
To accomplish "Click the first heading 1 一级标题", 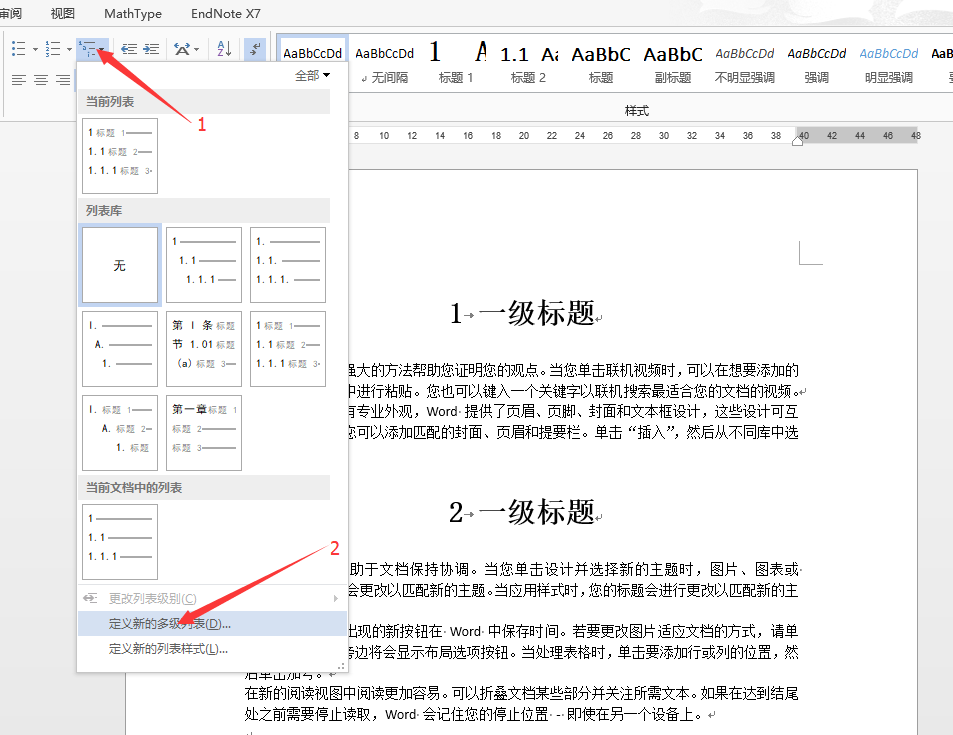I will (523, 314).
